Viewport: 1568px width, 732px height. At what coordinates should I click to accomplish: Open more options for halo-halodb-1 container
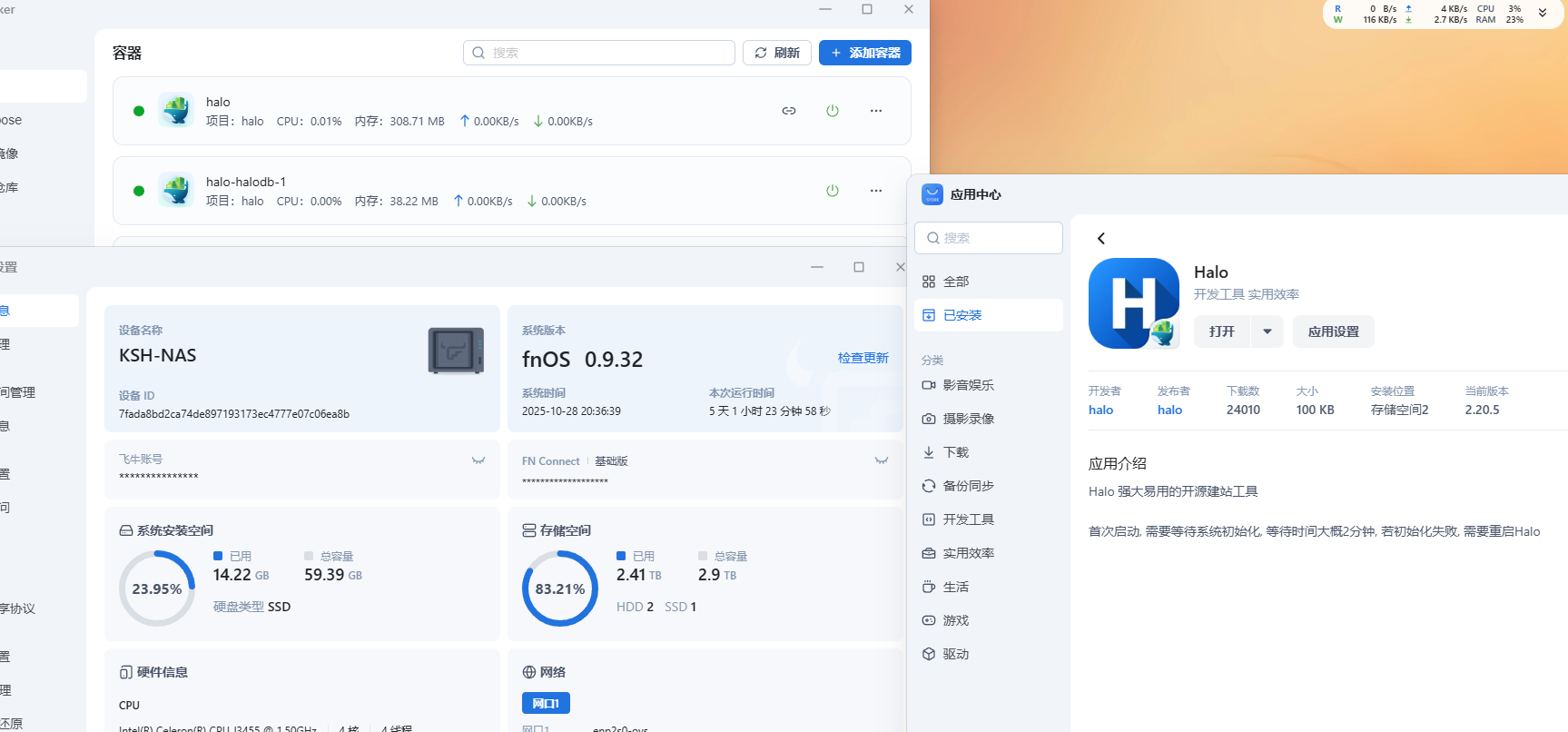click(x=876, y=191)
